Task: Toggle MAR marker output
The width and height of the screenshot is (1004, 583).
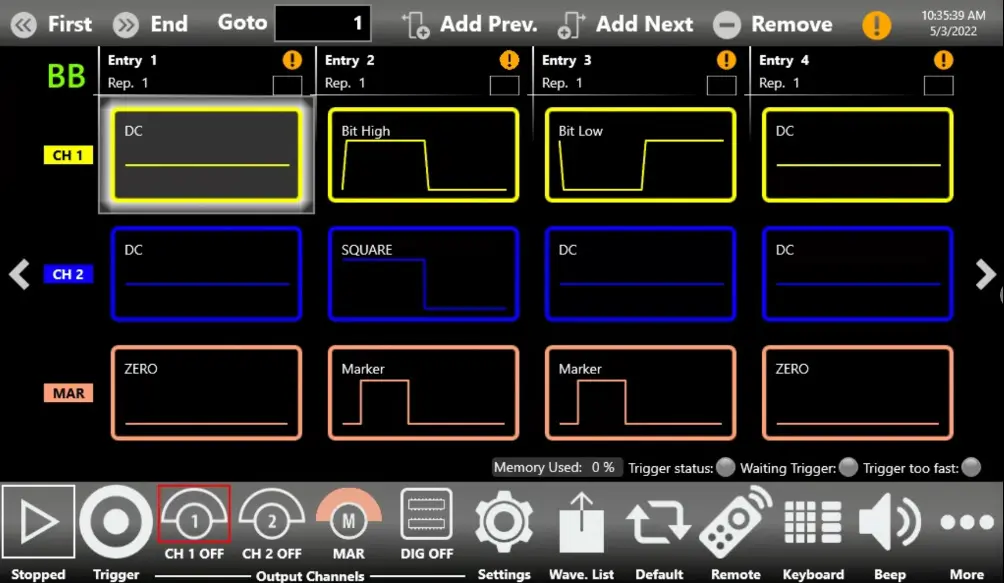Action: pos(349,523)
